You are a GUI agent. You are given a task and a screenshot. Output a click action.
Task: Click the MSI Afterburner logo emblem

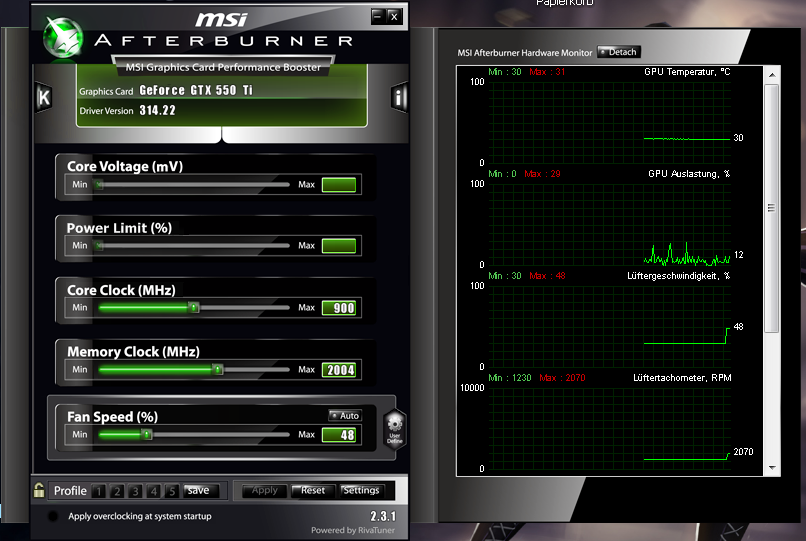pos(63,37)
